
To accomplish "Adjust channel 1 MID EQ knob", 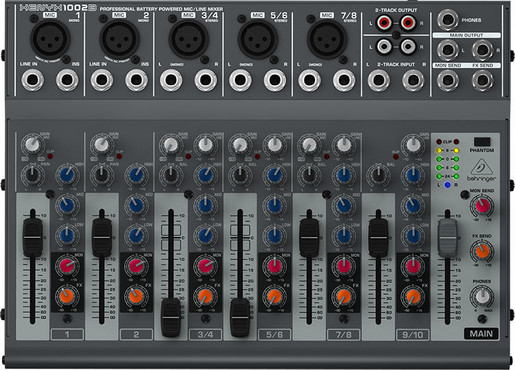I will point(67,205).
